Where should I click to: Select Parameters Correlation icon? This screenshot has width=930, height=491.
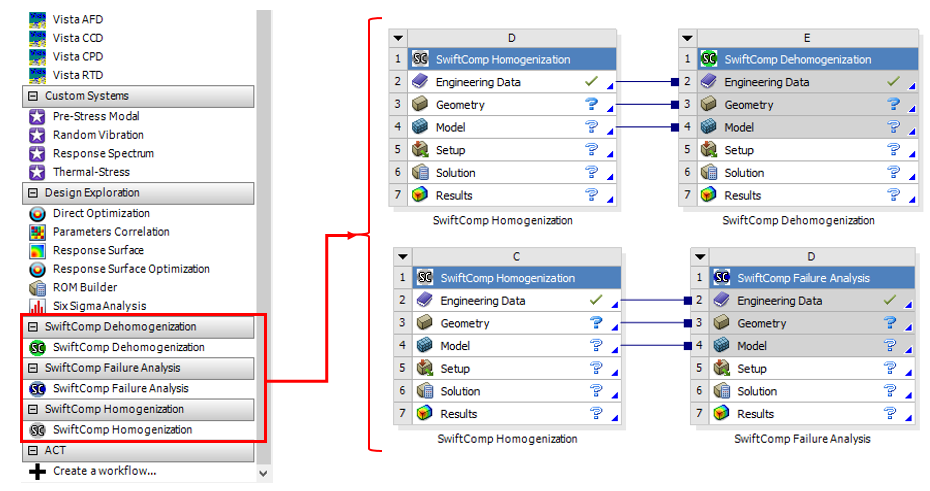click(x=37, y=232)
